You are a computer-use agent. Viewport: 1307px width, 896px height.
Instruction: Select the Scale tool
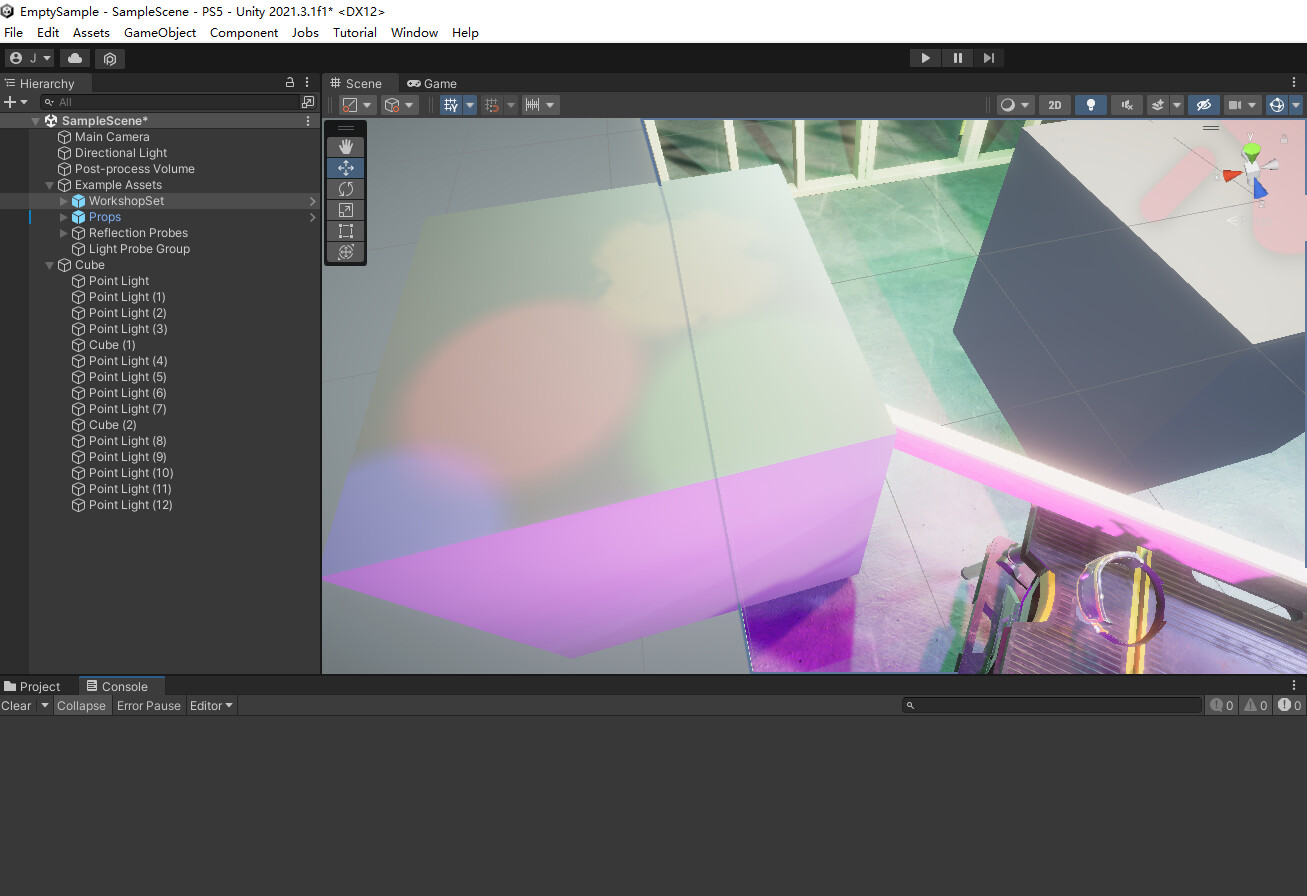coord(345,209)
